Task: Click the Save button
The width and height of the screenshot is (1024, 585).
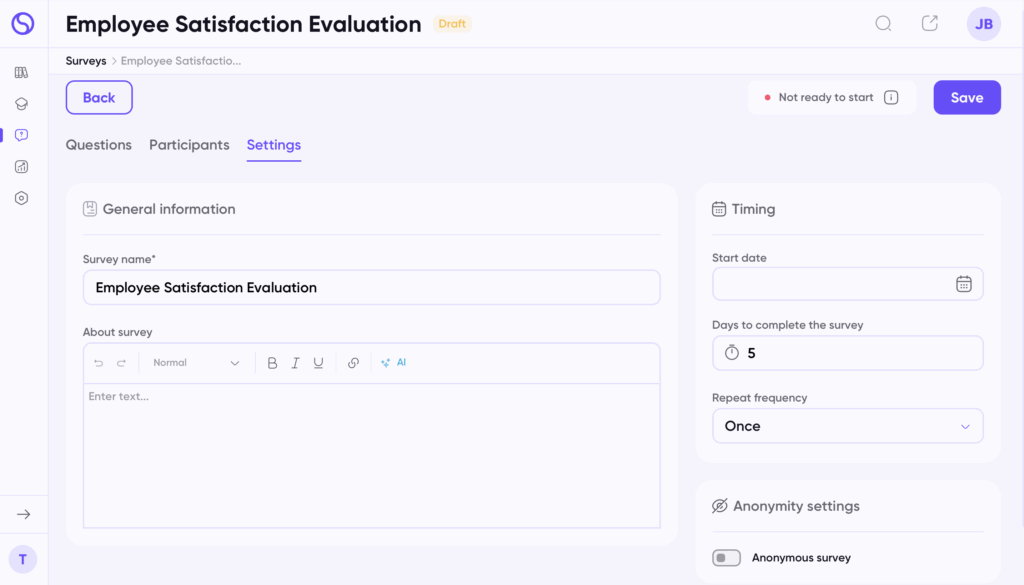Action: (x=966, y=98)
